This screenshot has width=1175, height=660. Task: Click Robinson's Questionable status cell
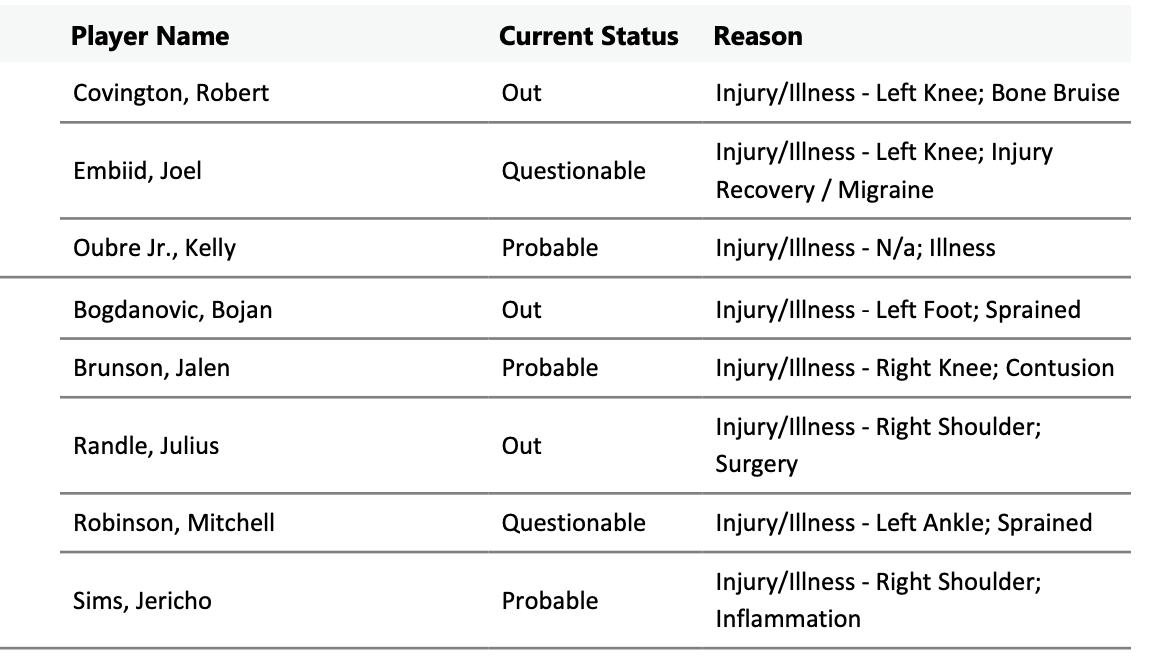tap(573, 523)
